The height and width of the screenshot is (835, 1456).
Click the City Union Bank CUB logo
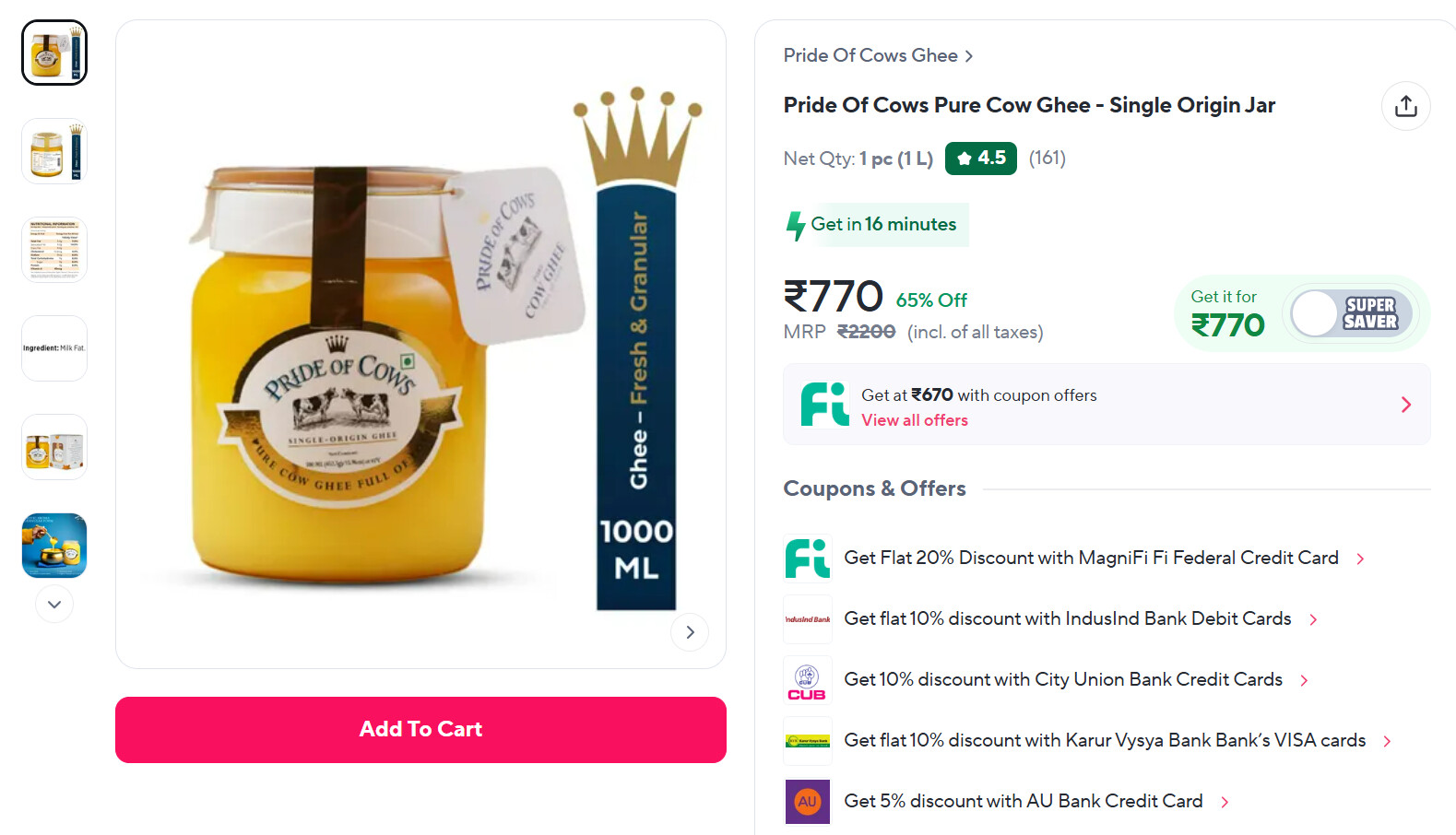click(x=807, y=679)
